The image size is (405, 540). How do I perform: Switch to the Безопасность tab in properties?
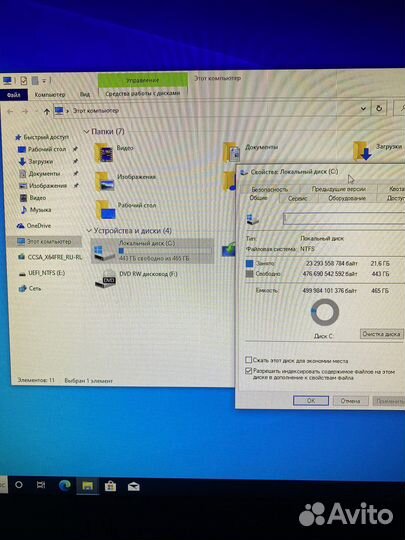point(269,189)
